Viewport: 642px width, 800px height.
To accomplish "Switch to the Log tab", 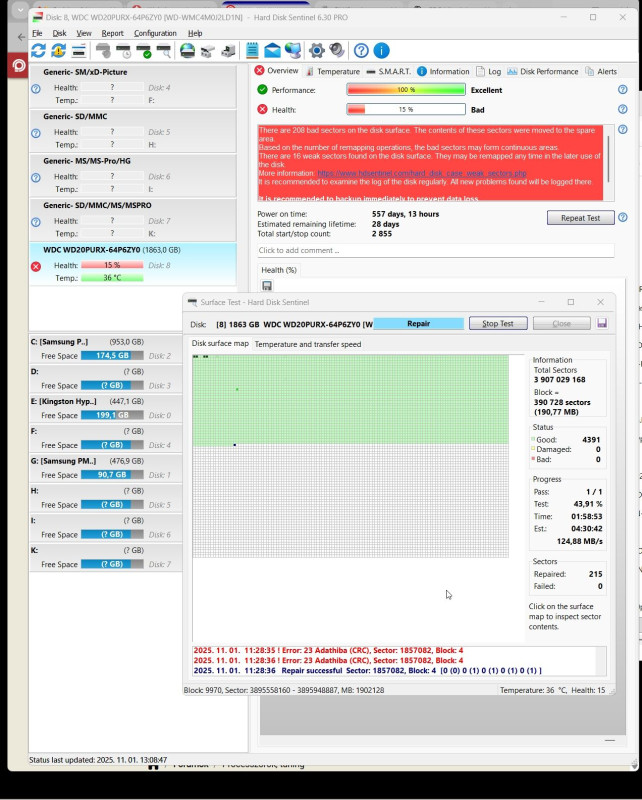I will [488, 71].
